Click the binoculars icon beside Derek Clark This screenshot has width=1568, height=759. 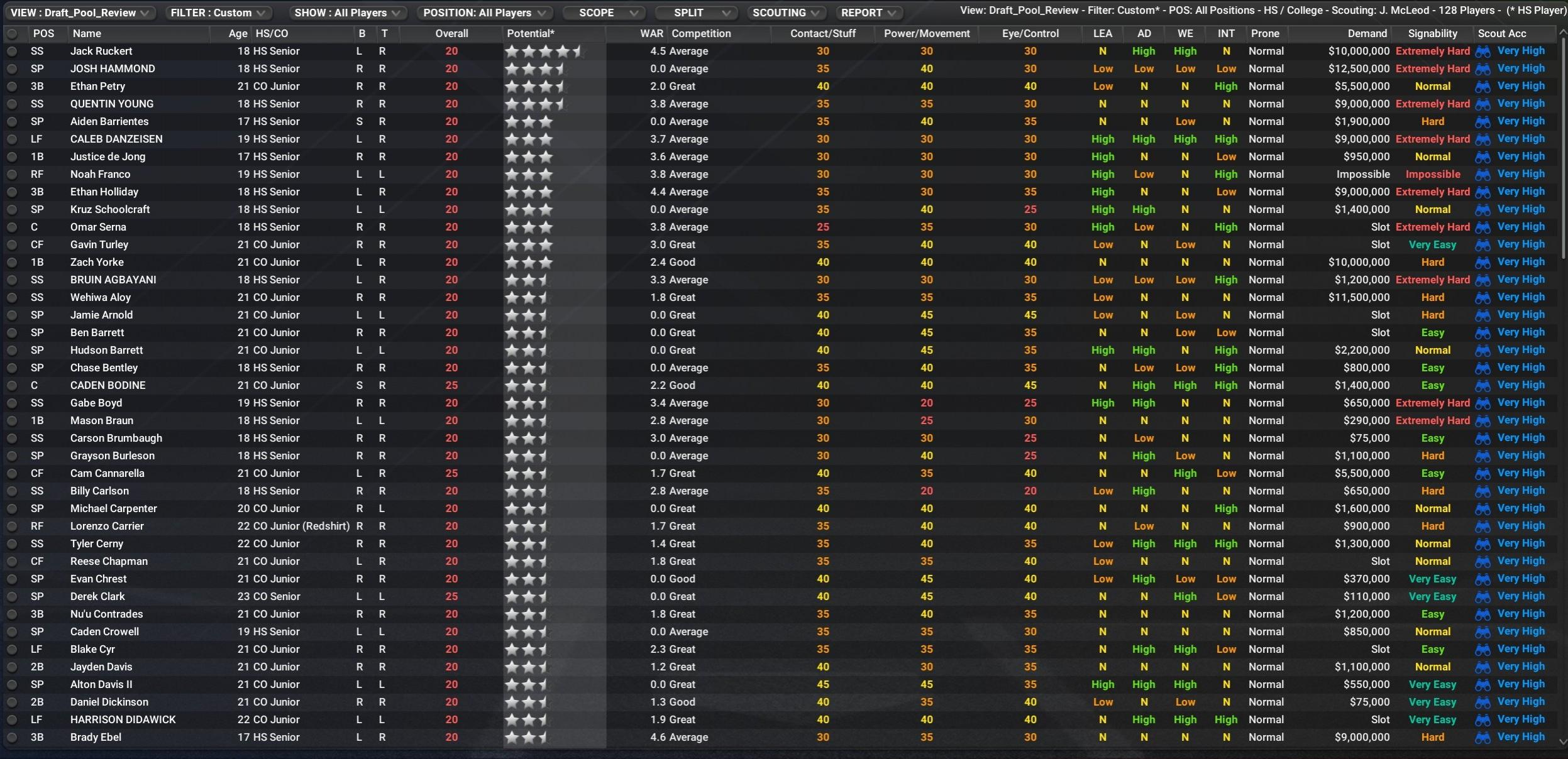pos(1483,596)
